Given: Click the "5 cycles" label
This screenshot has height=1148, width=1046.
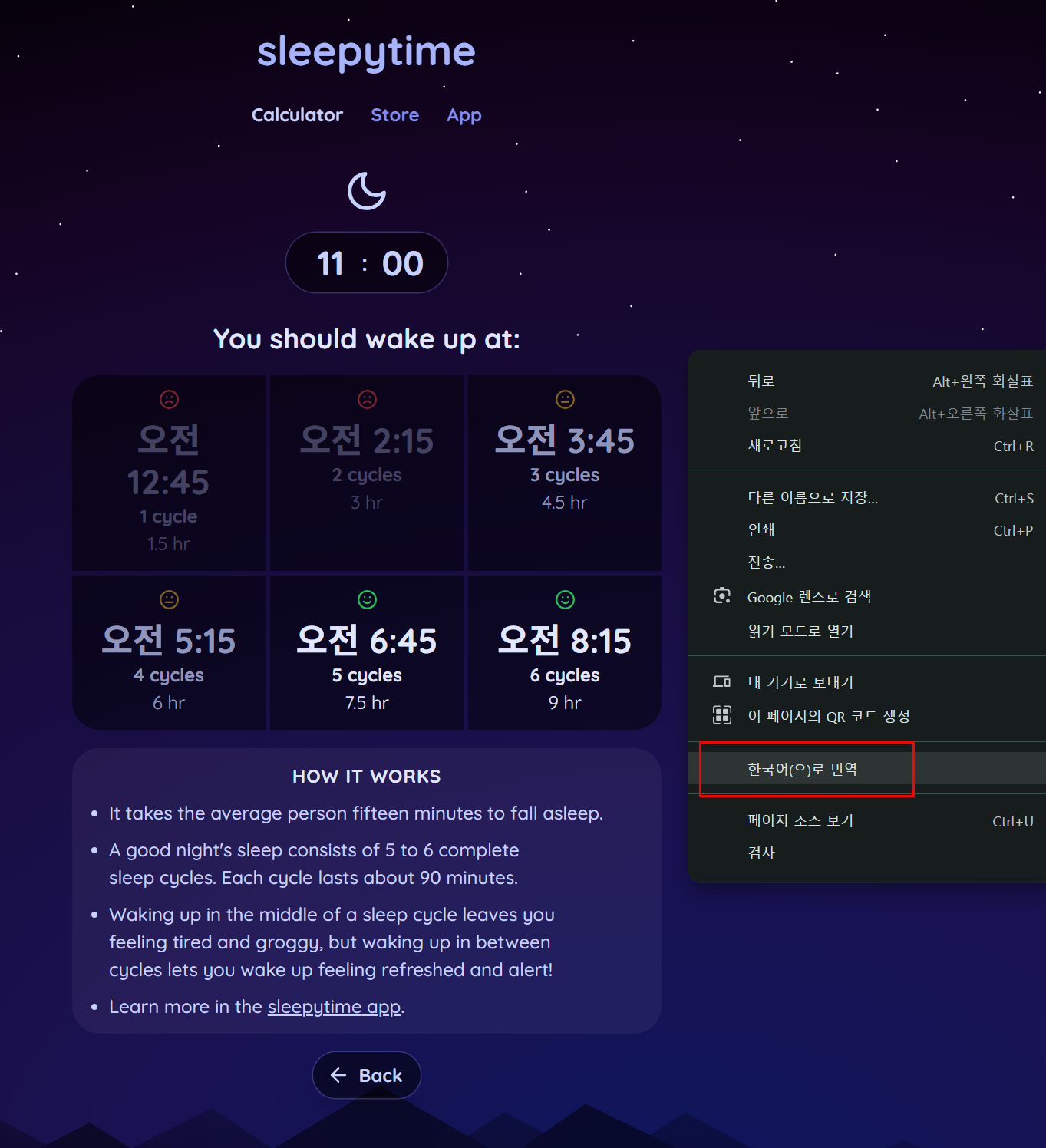Looking at the screenshot, I should (x=367, y=675).
